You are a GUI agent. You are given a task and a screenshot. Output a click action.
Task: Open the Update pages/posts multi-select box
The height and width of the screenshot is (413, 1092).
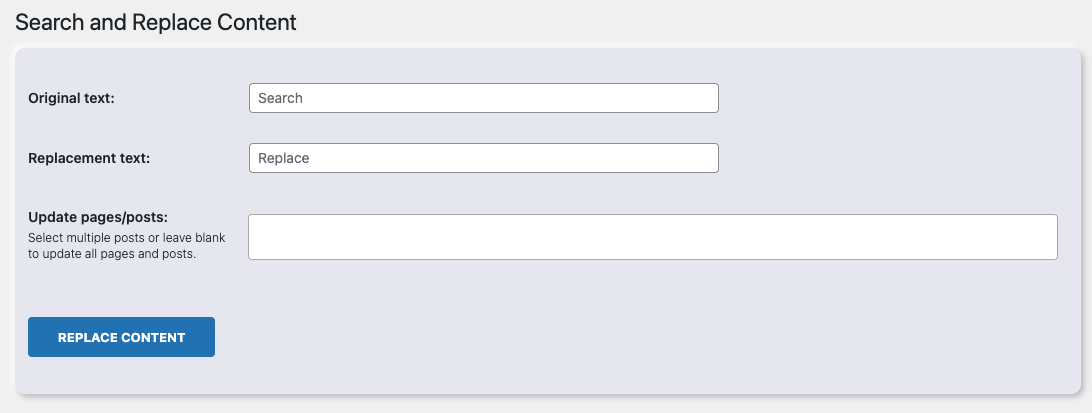tap(652, 237)
